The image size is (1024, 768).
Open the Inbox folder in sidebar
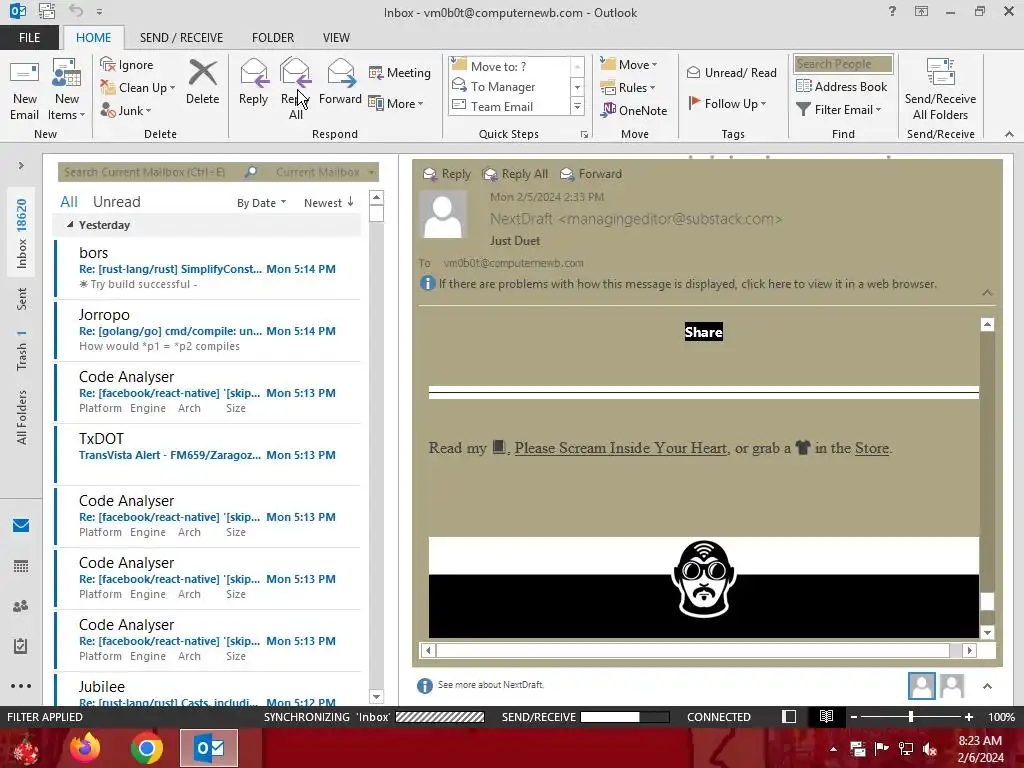pyautogui.click(x=22, y=233)
